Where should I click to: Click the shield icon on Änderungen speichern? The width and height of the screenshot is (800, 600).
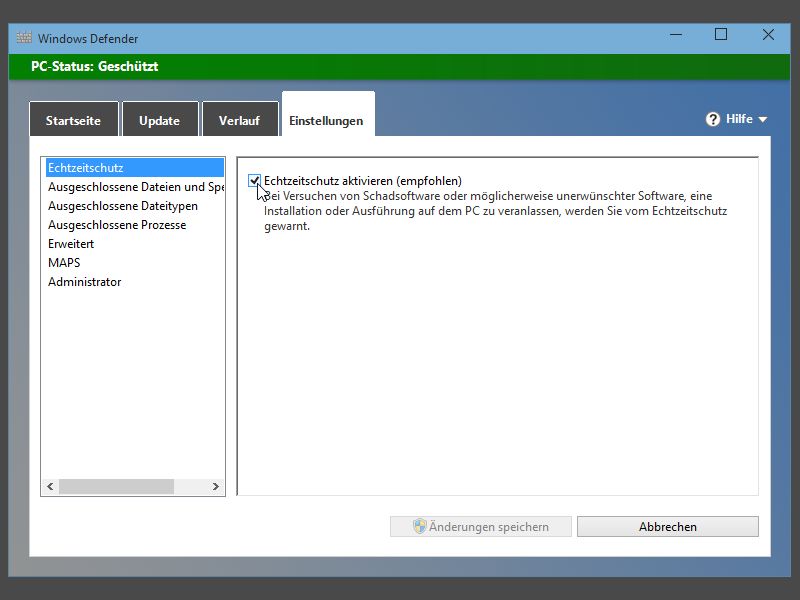tap(419, 526)
